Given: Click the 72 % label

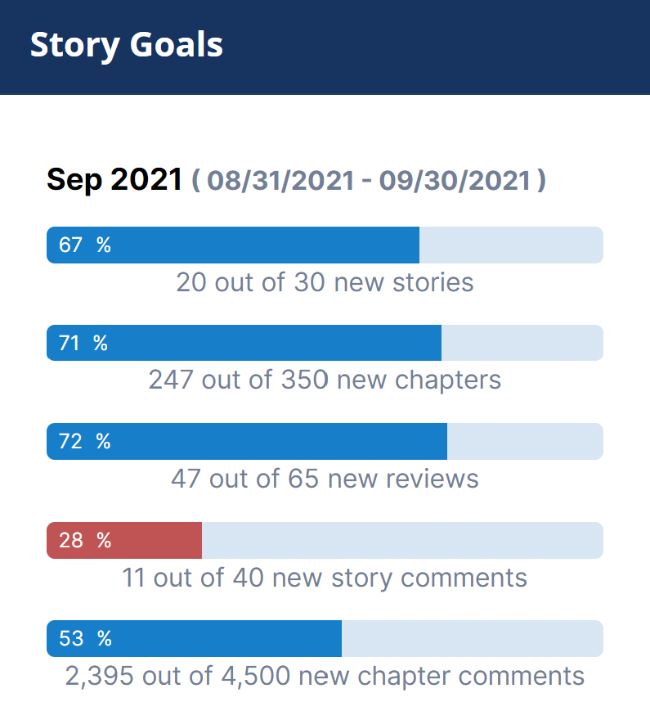Looking at the screenshot, I should point(84,441).
